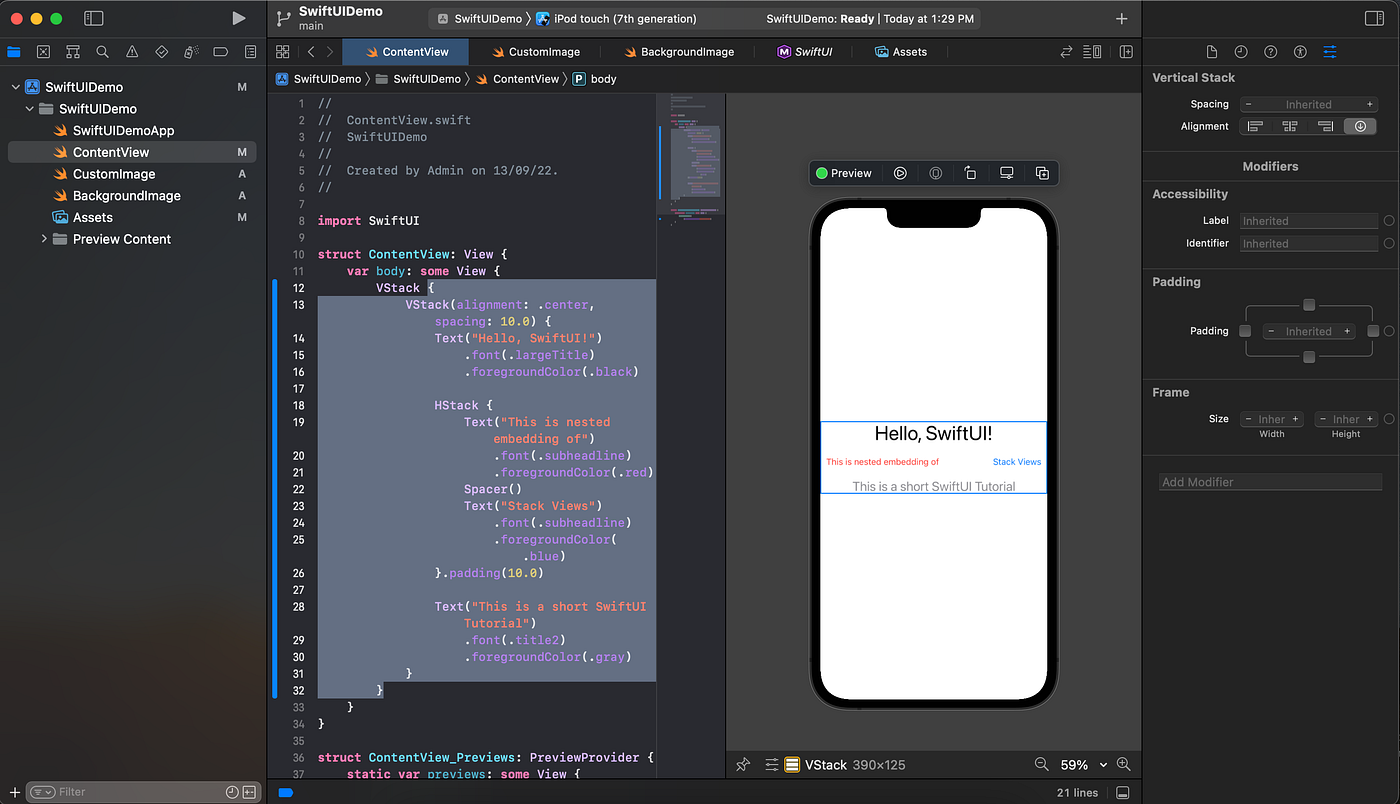Increase Spacing with the plus stepper
The height and width of the screenshot is (804, 1400).
1368,104
